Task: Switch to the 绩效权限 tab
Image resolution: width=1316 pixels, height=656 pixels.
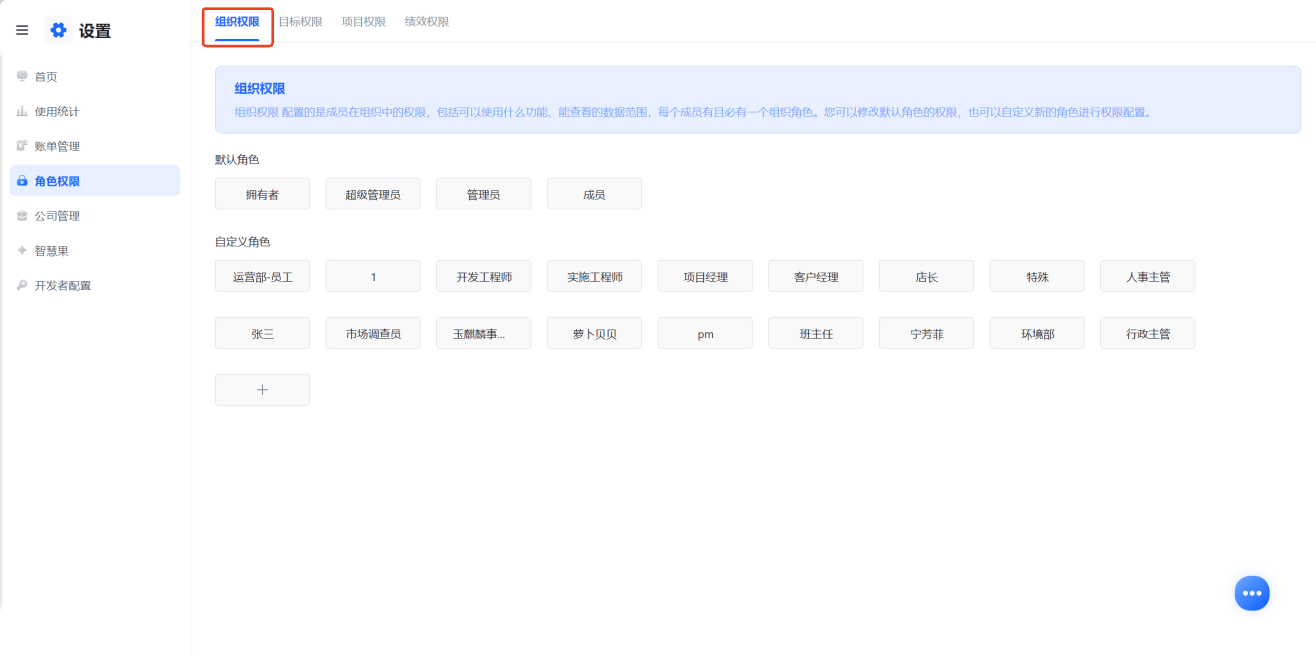Action: pos(427,22)
